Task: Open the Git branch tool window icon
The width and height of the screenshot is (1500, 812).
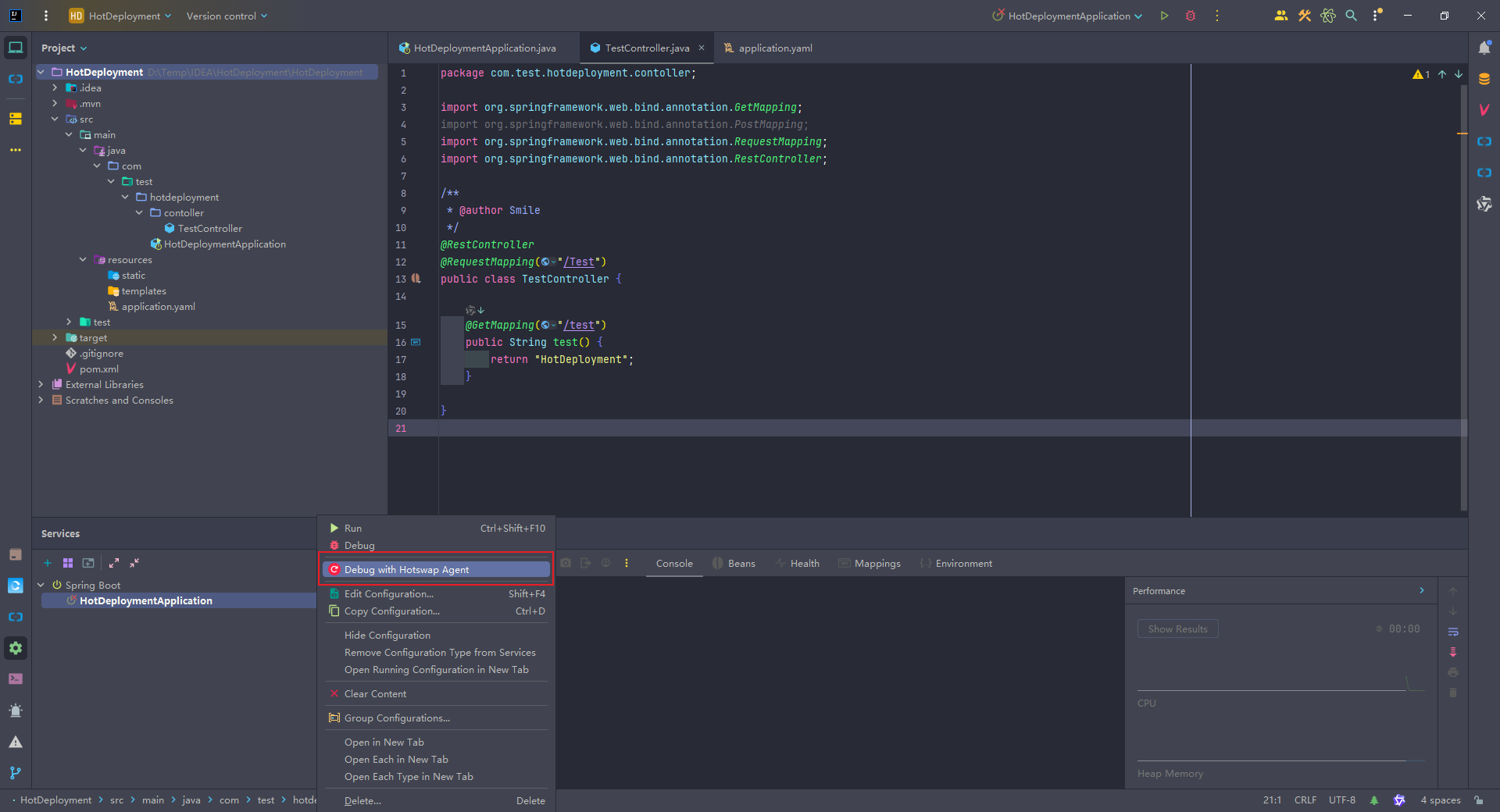Action: [x=16, y=773]
